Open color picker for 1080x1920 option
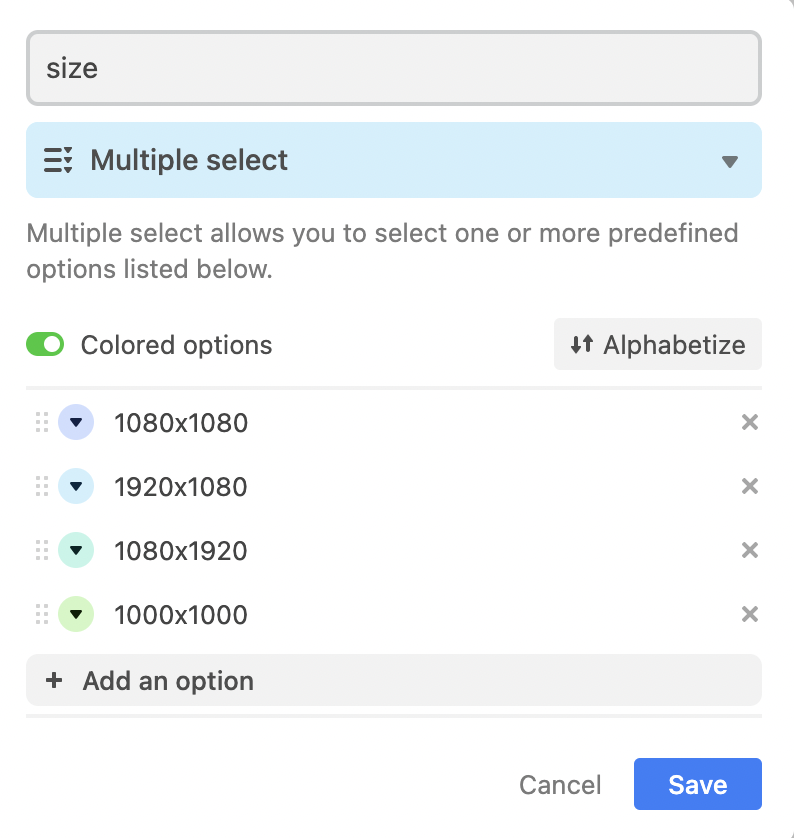Image resolution: width=794 pixels, height=838 pixels. (76, 550)
